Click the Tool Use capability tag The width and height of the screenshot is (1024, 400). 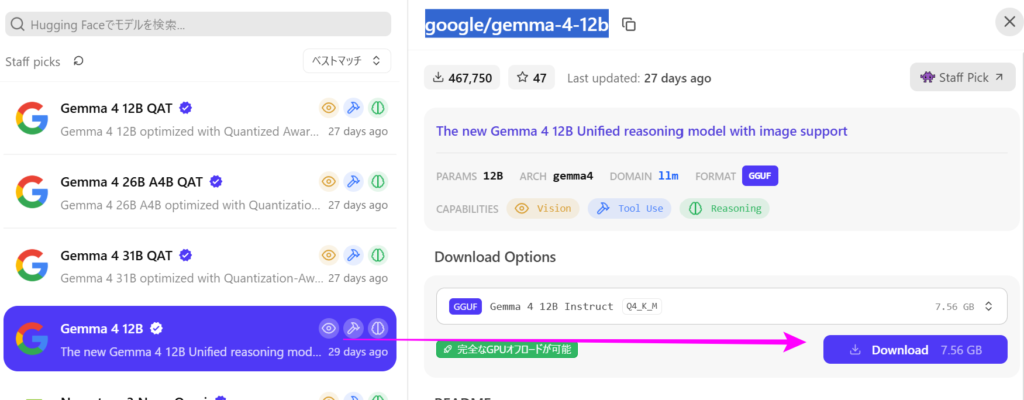(x=630, y=208)
